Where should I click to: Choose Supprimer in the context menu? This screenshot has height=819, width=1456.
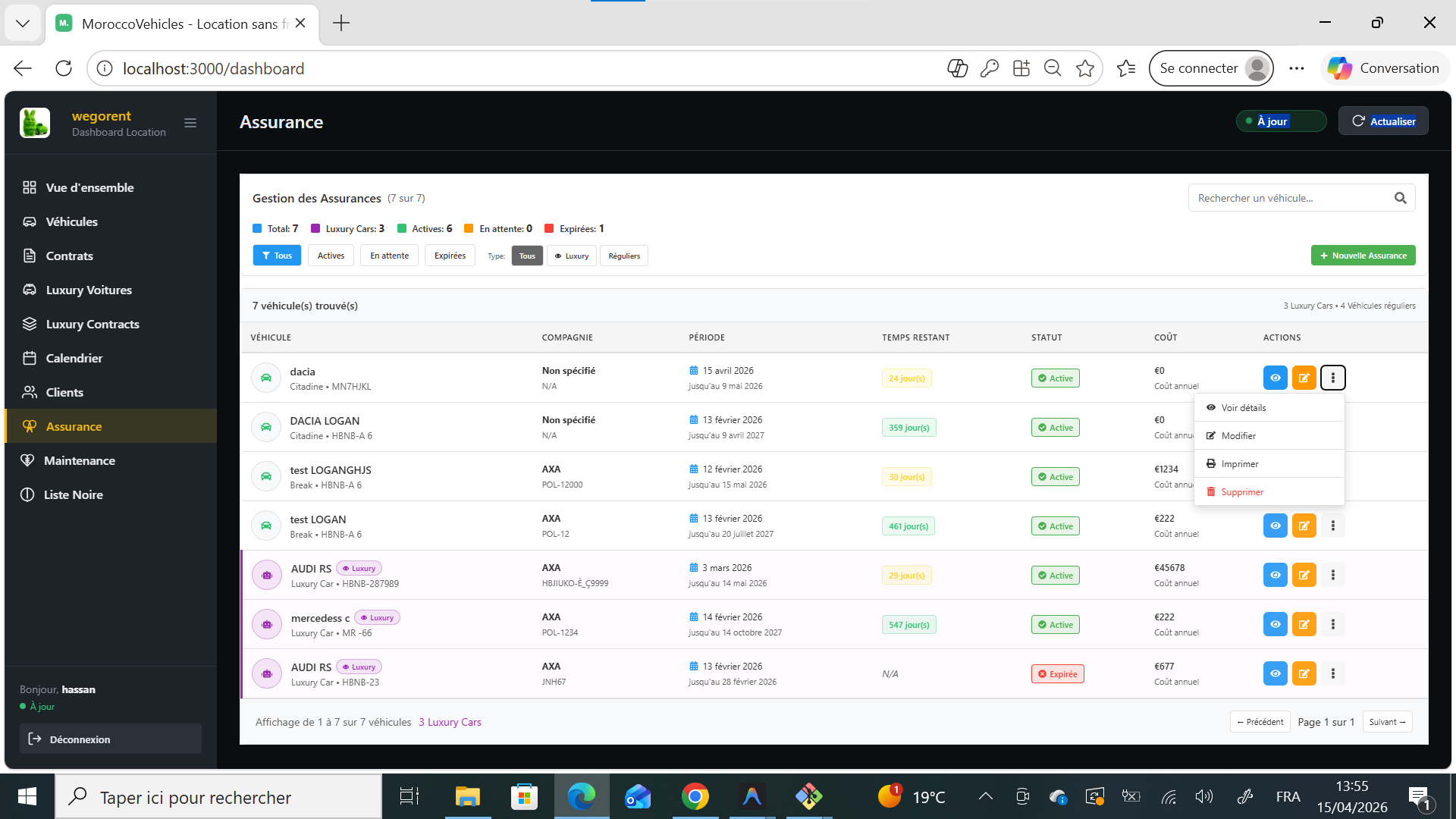[1241, 491]
